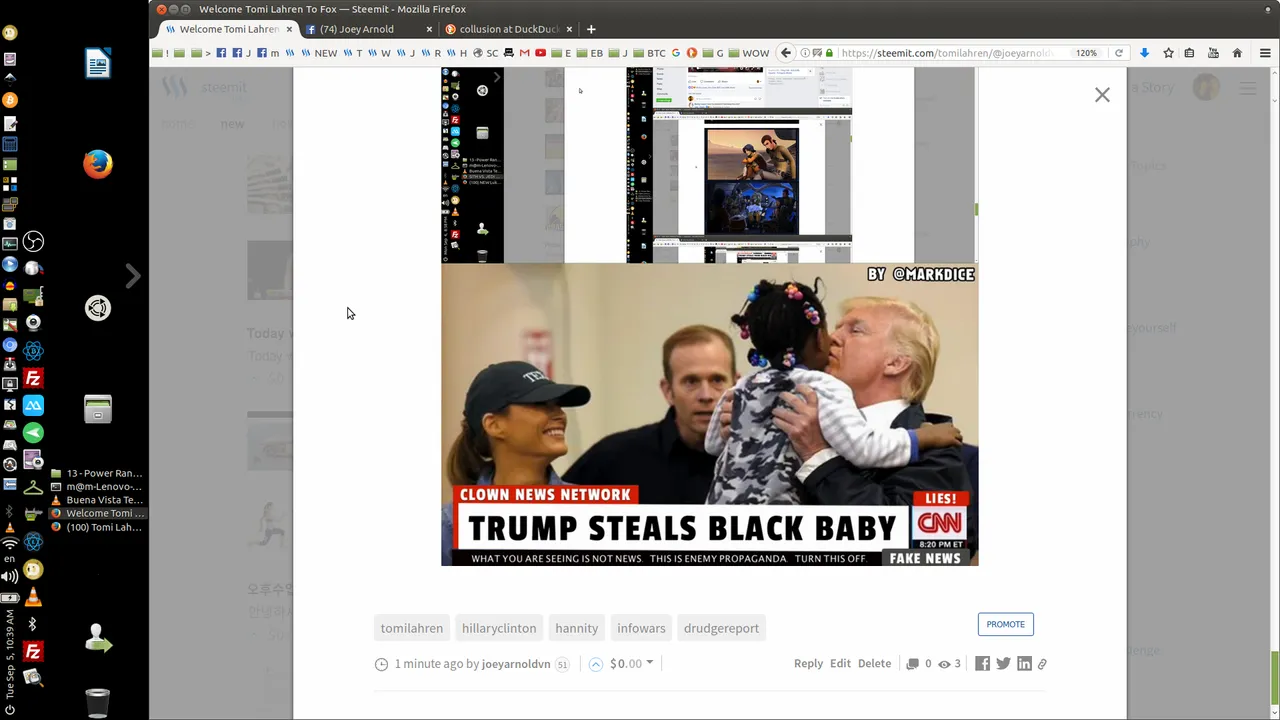Upvote the post with the arrow icon

[595, 663]
